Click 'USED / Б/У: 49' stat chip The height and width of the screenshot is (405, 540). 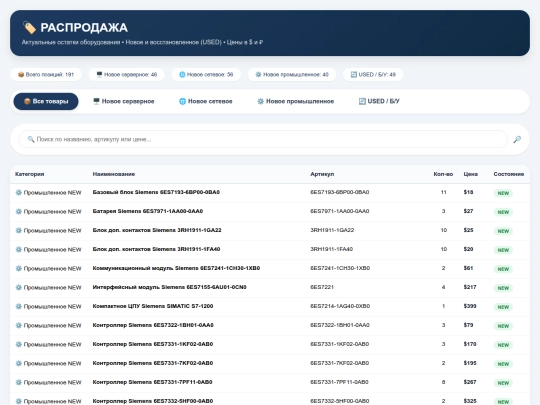pyautogui.click(x=373, y=74)
